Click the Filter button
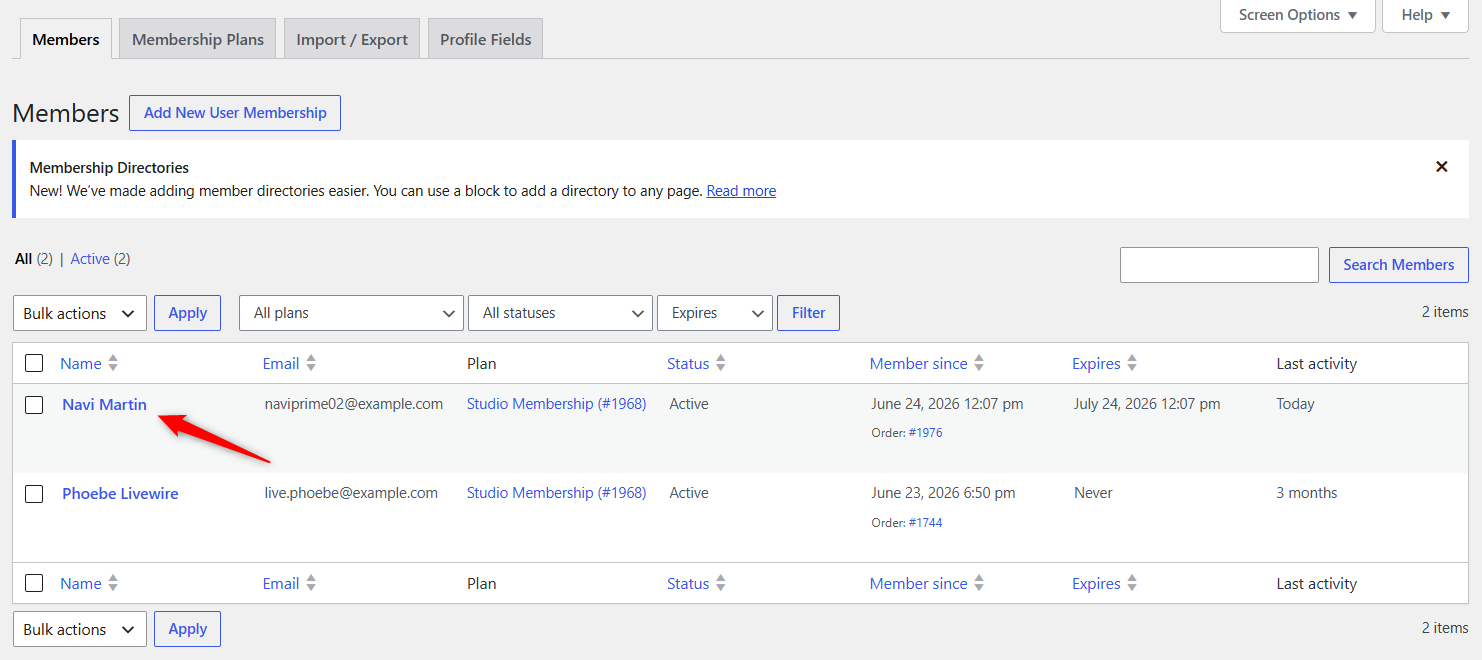This screenshot has width=1482, height=660. (x=808, y=313)
